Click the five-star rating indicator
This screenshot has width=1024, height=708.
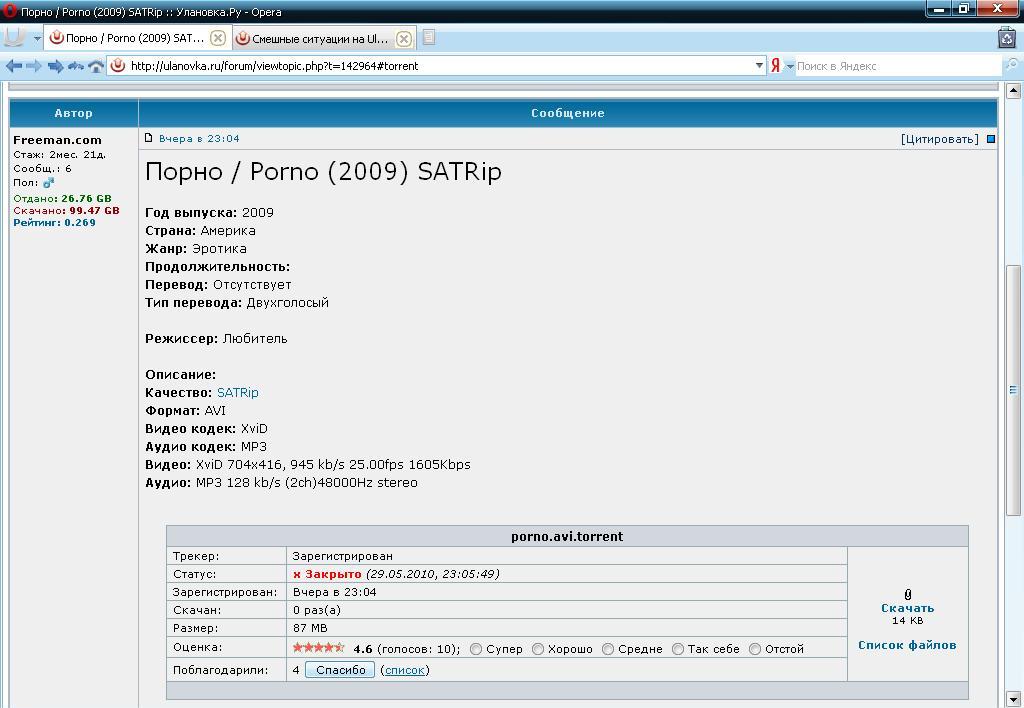[x=318, y=648]
